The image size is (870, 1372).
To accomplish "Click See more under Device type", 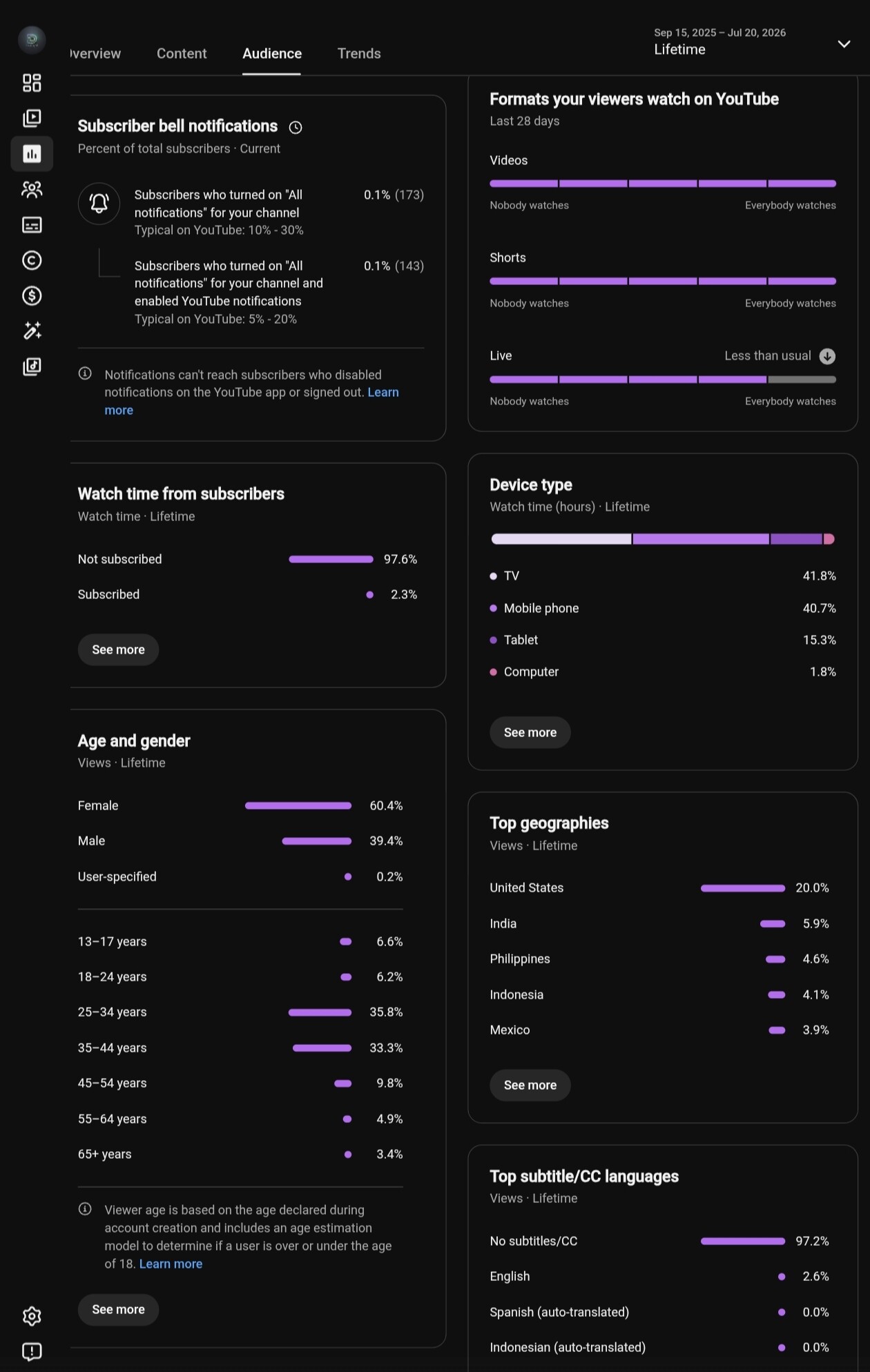I will pos(530,732).
